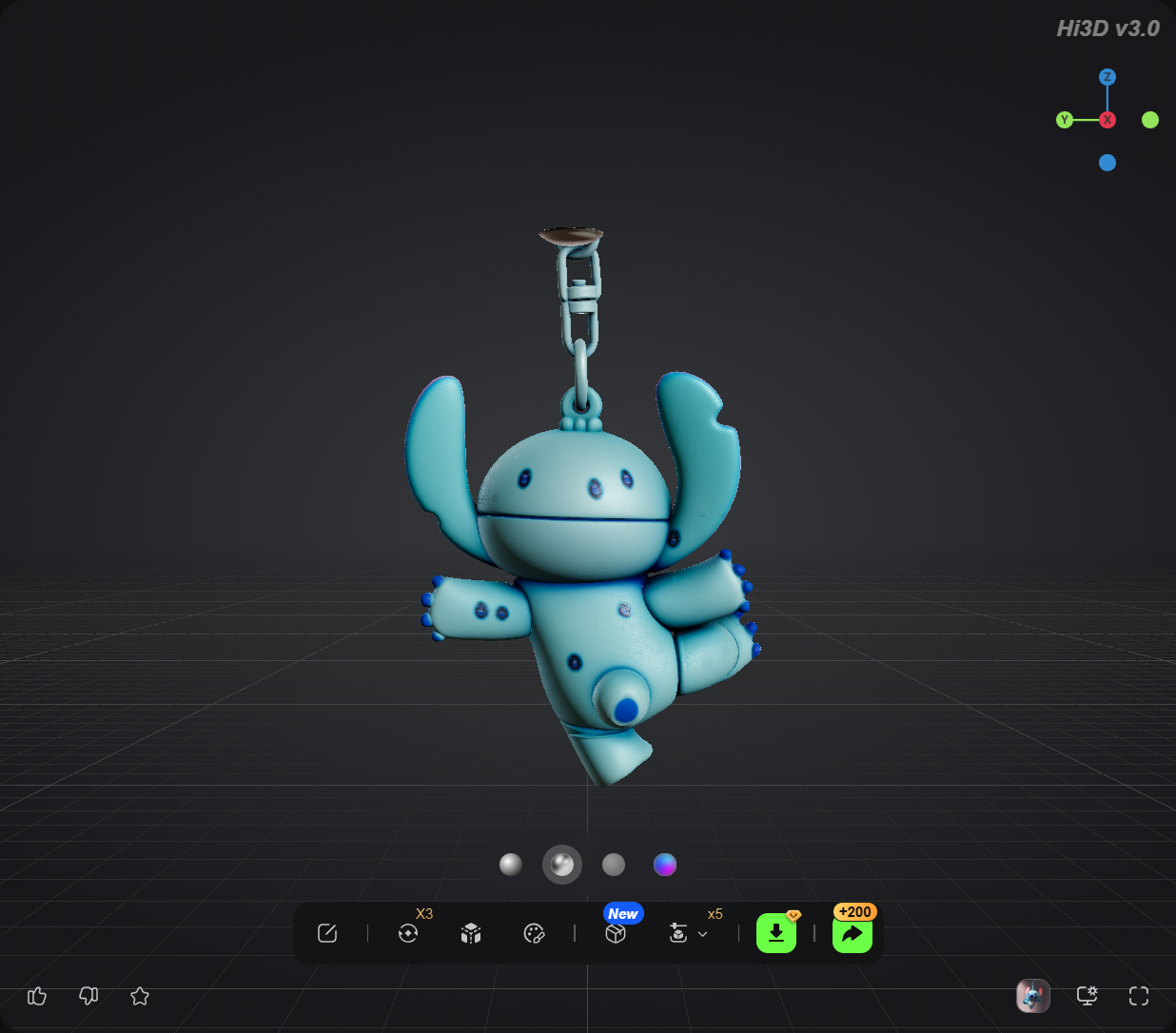Enter fullscreen view
This screenshot has width=1176, height=1033.
[x=1139, y=996]
